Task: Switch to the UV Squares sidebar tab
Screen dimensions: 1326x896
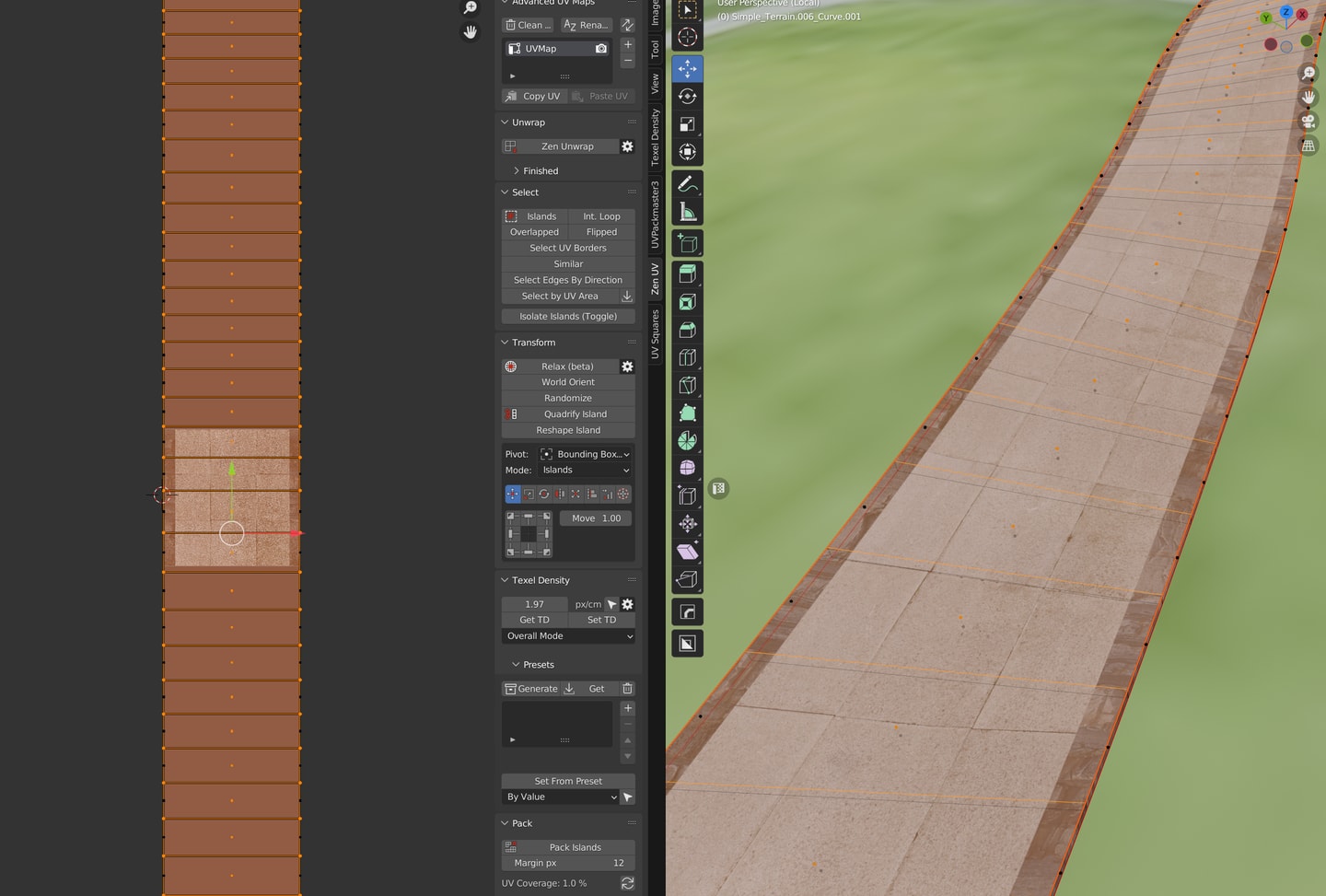Action: [x=656, y=334]
